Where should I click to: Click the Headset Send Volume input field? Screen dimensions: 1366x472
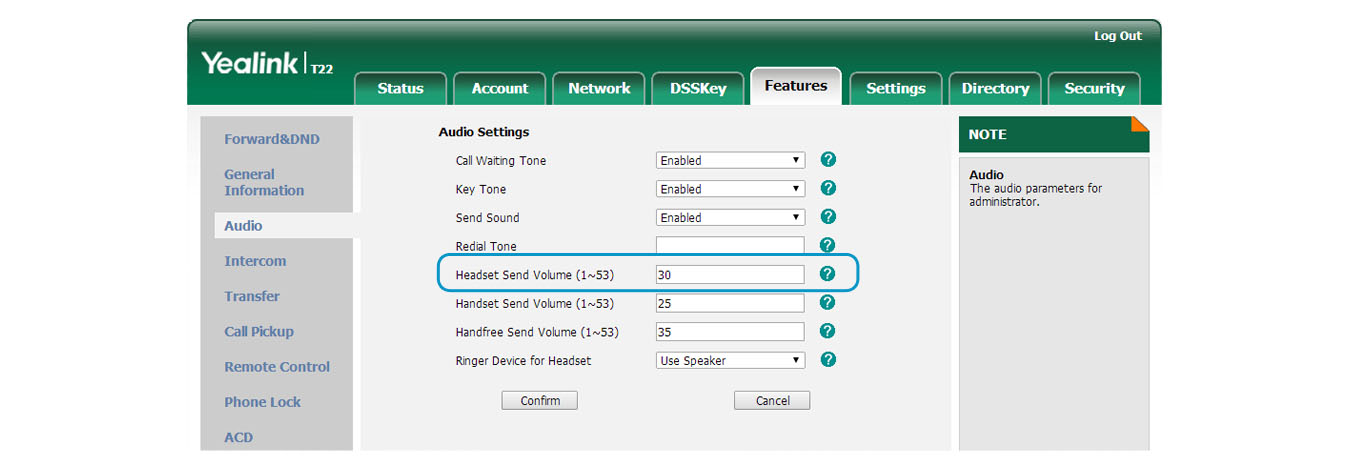click(730, 274)
